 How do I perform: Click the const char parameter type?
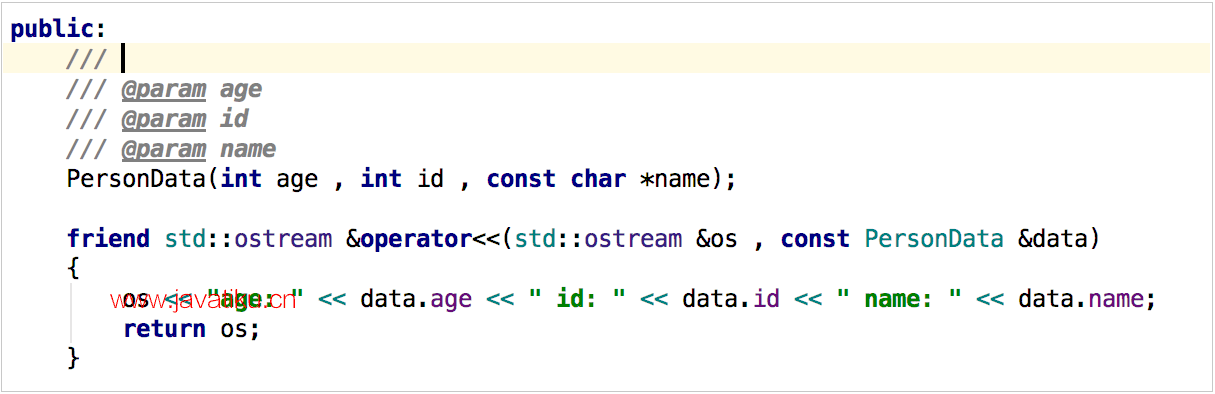(x=556, y=180)
